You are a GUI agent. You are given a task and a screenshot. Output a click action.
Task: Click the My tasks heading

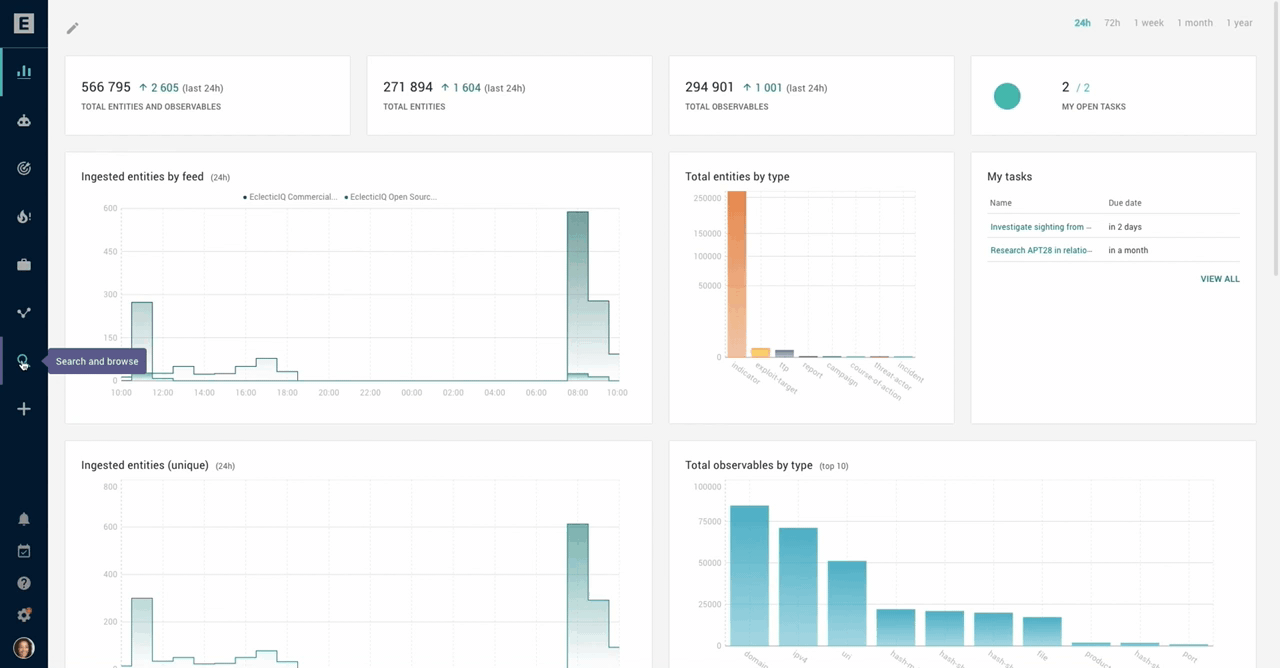coord(1010,177)
